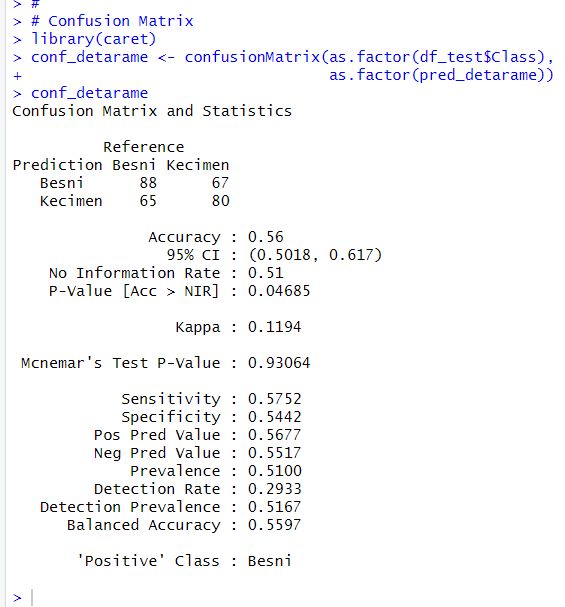Viewport: 565px width, 607px height.
Task: Click the confusionMatrix function call text
Action: [369, 57]
